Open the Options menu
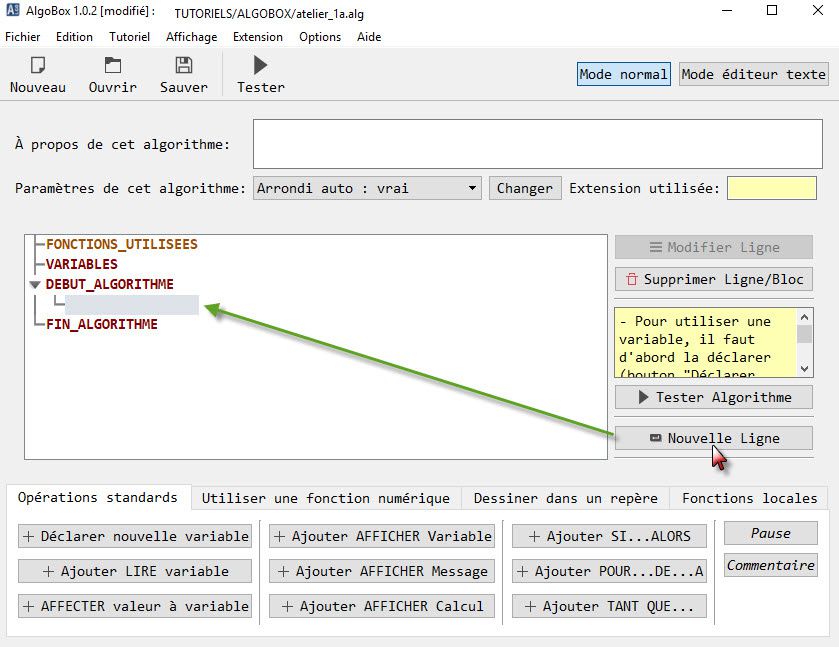Viewport: 839px width, 647px height. (x=320, y=37)
